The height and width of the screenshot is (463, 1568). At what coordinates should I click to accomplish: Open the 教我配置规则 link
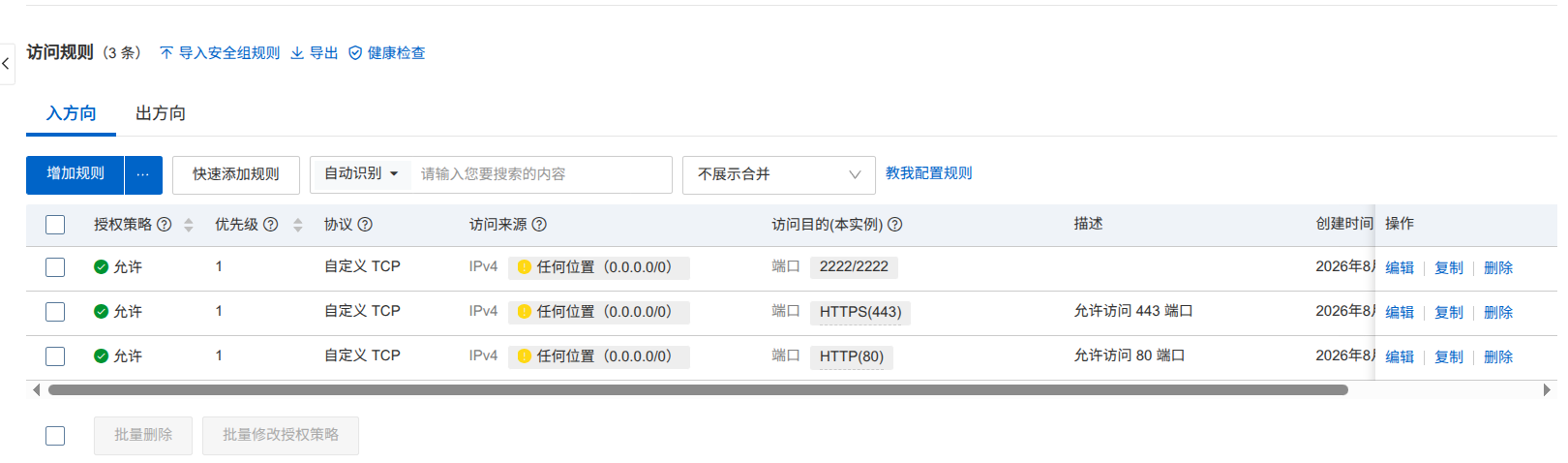(x=929, y=173)
